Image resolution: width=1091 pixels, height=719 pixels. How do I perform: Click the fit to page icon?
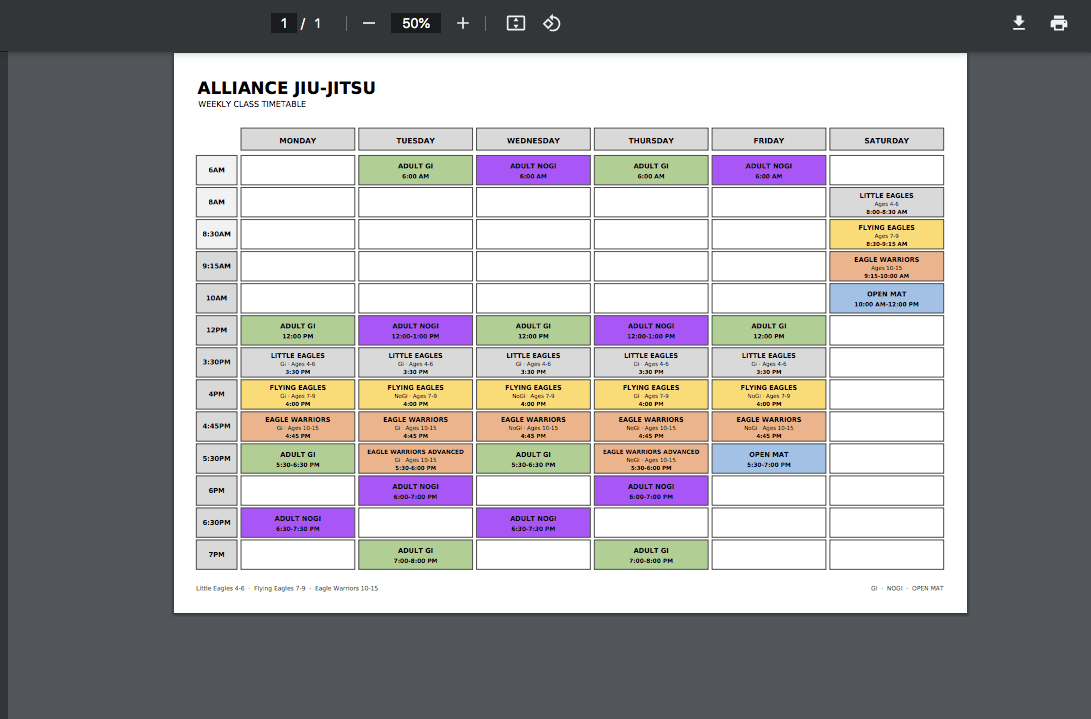pyautogui.click(x=516, y=24)
